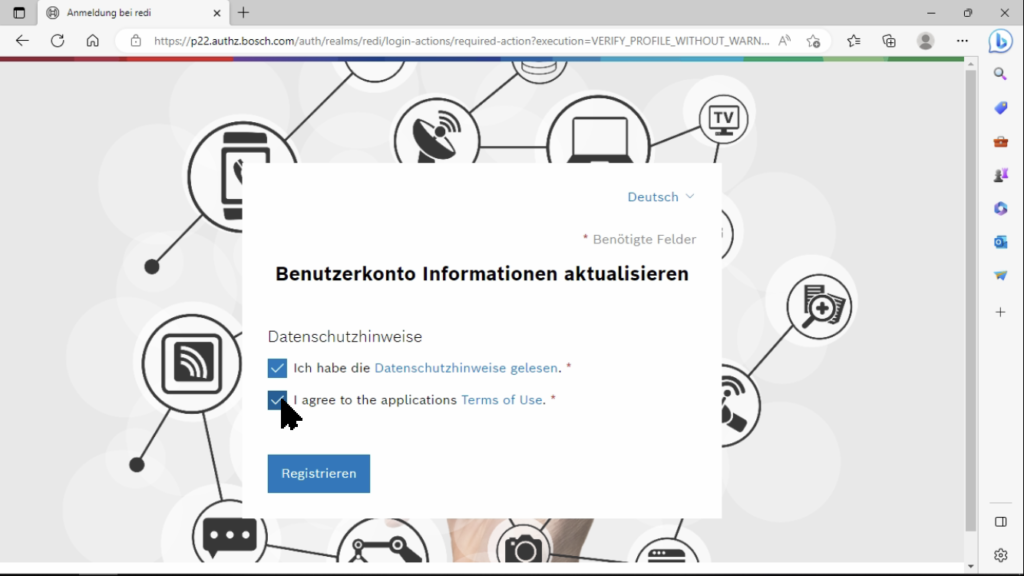Screen dimensions: 1024x576
Task: Open sidebar Games chess icon
Action: click(1000, 175)
